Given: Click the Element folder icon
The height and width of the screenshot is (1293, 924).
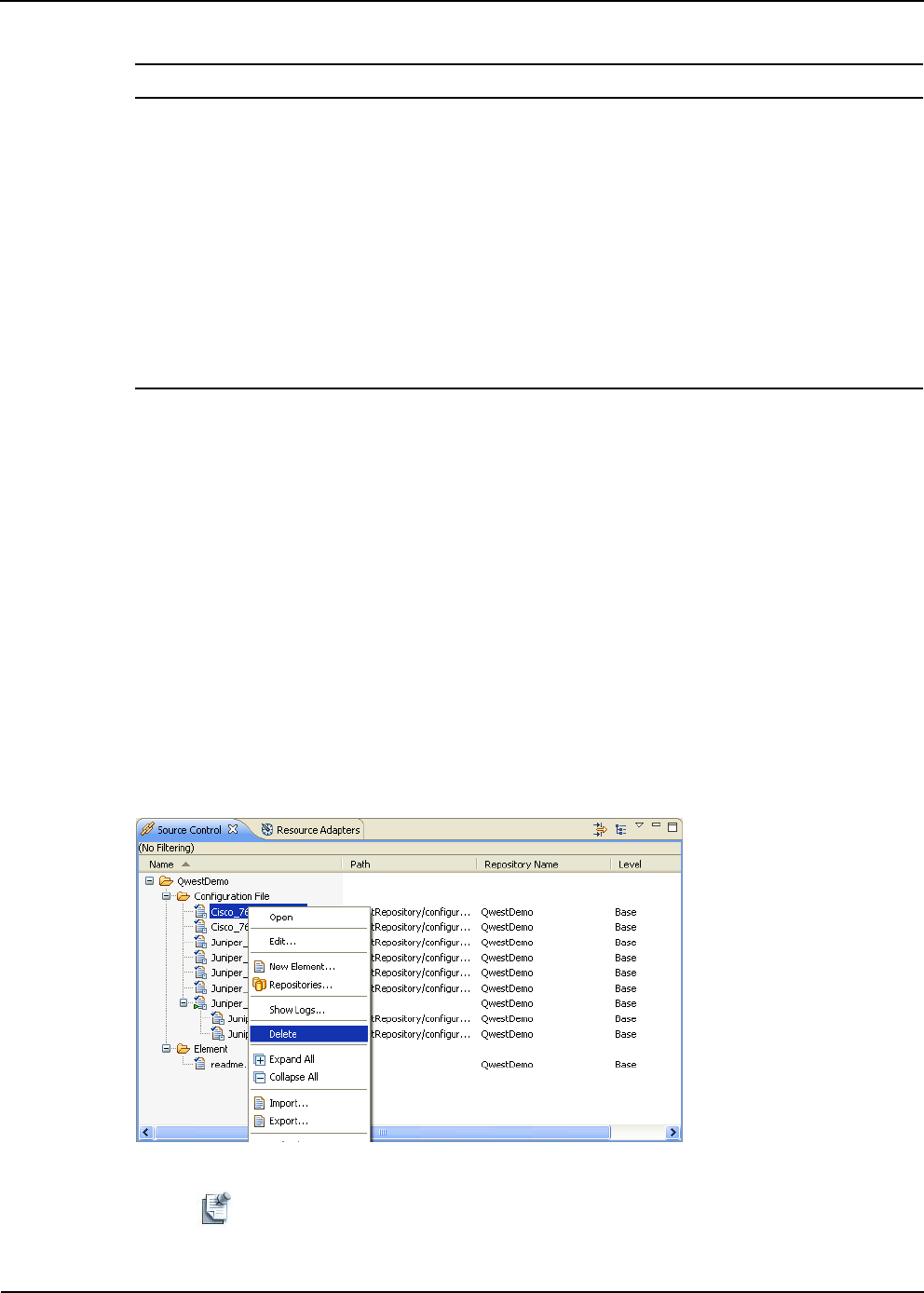Looking at the screenshot, I should point(183,1048).
